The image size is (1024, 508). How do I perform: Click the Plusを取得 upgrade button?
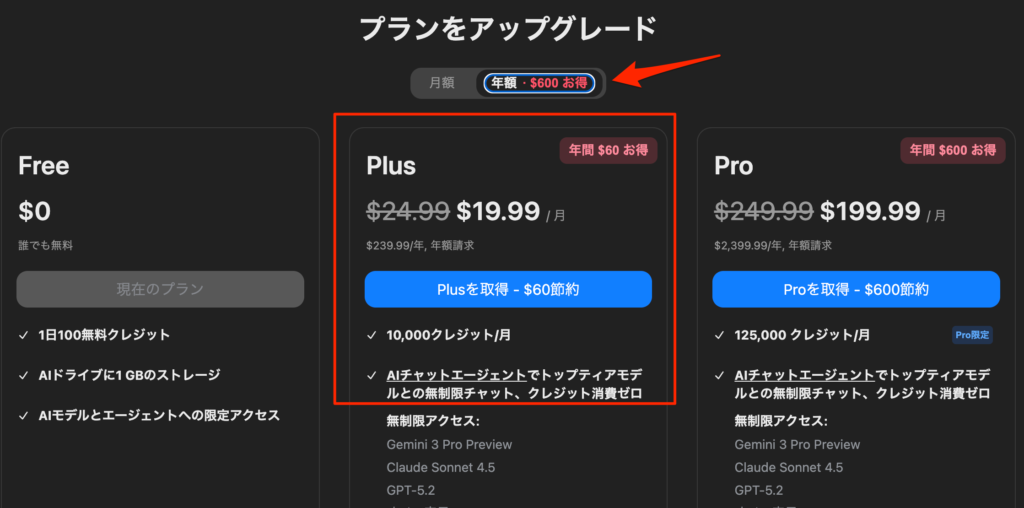(x=508, y=289)
